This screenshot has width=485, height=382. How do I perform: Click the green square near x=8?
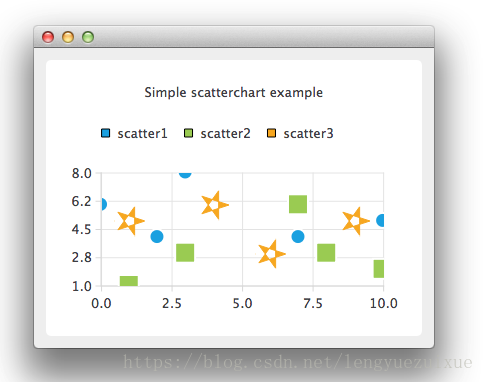[326, 253]
